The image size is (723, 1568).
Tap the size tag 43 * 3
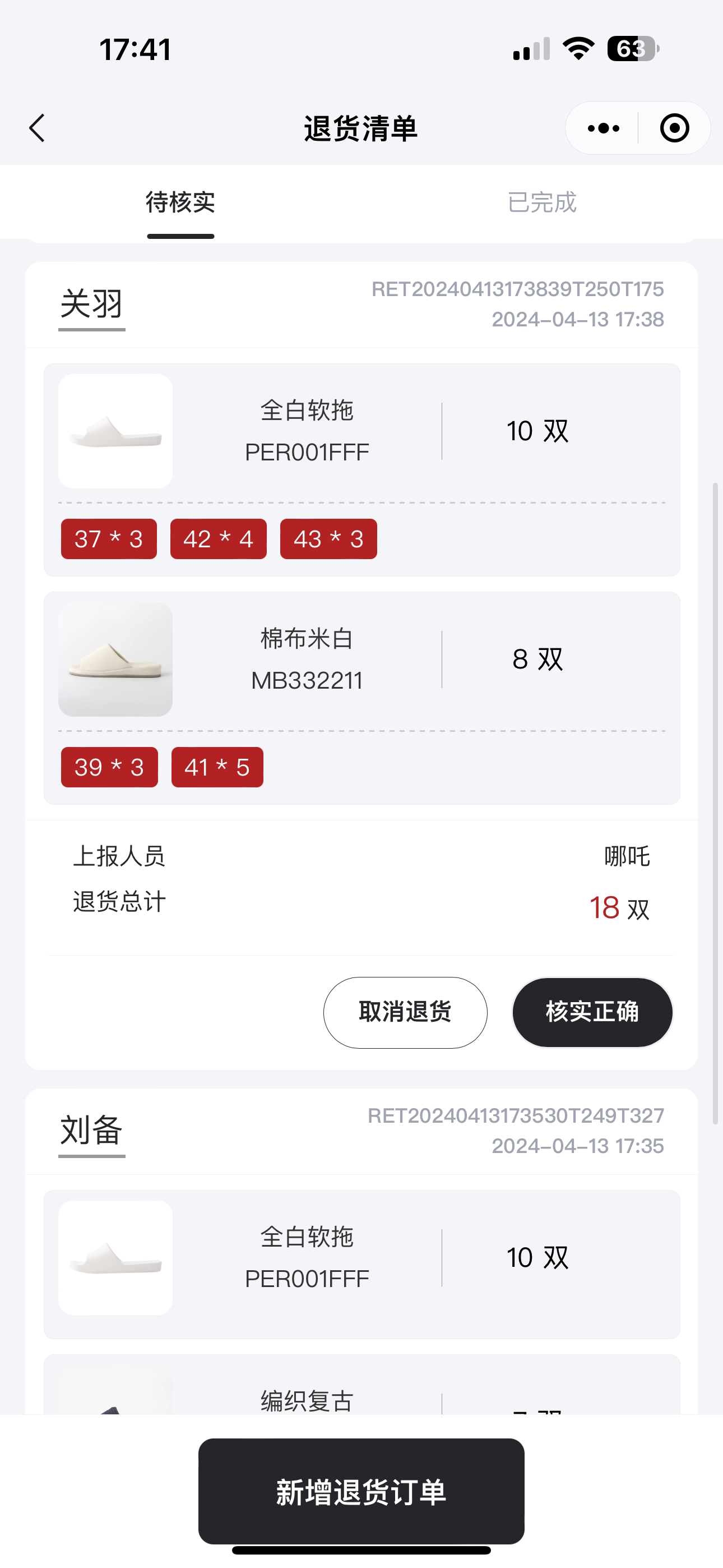tap(328, 539)
